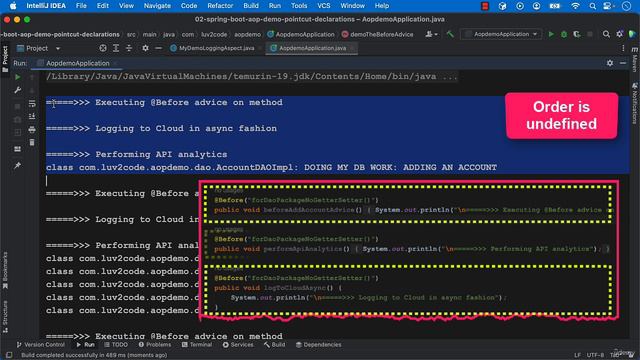640x360 pixels.
Task: Open the Navigate menu
Action: (157, 6)
